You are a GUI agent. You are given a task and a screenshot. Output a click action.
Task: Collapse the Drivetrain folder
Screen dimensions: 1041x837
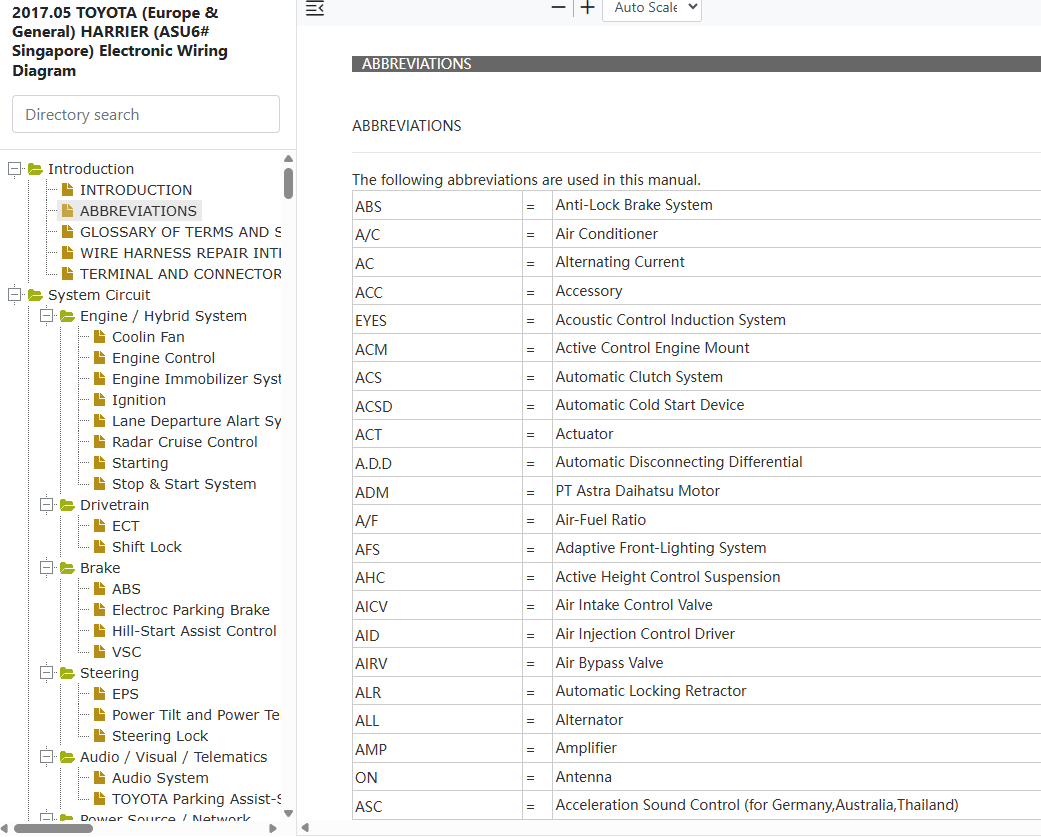[46, 504]
